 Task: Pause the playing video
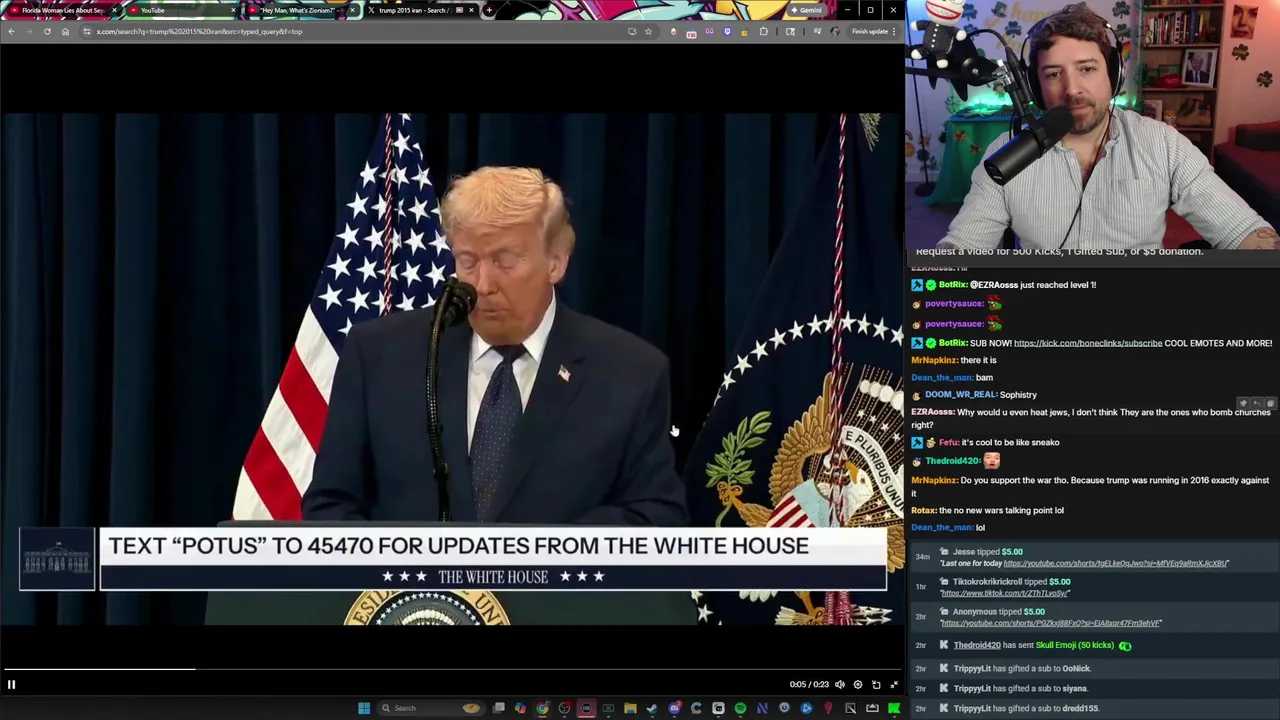point(11,684)
